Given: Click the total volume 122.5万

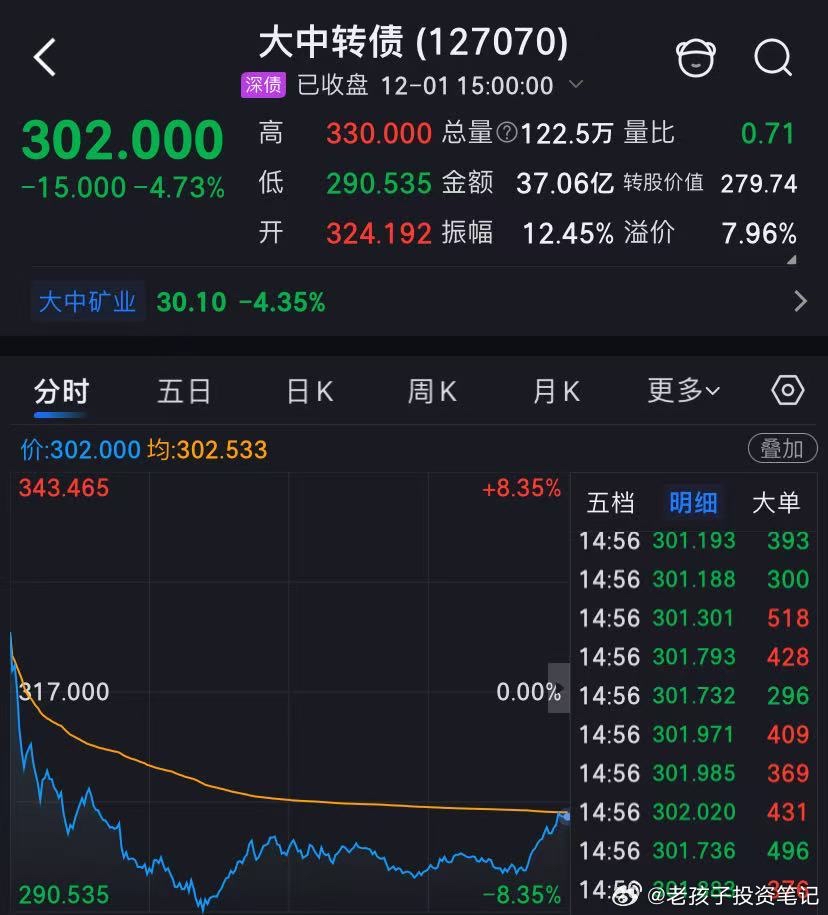Looking at the screenshot, I should (x=567, y=134).
